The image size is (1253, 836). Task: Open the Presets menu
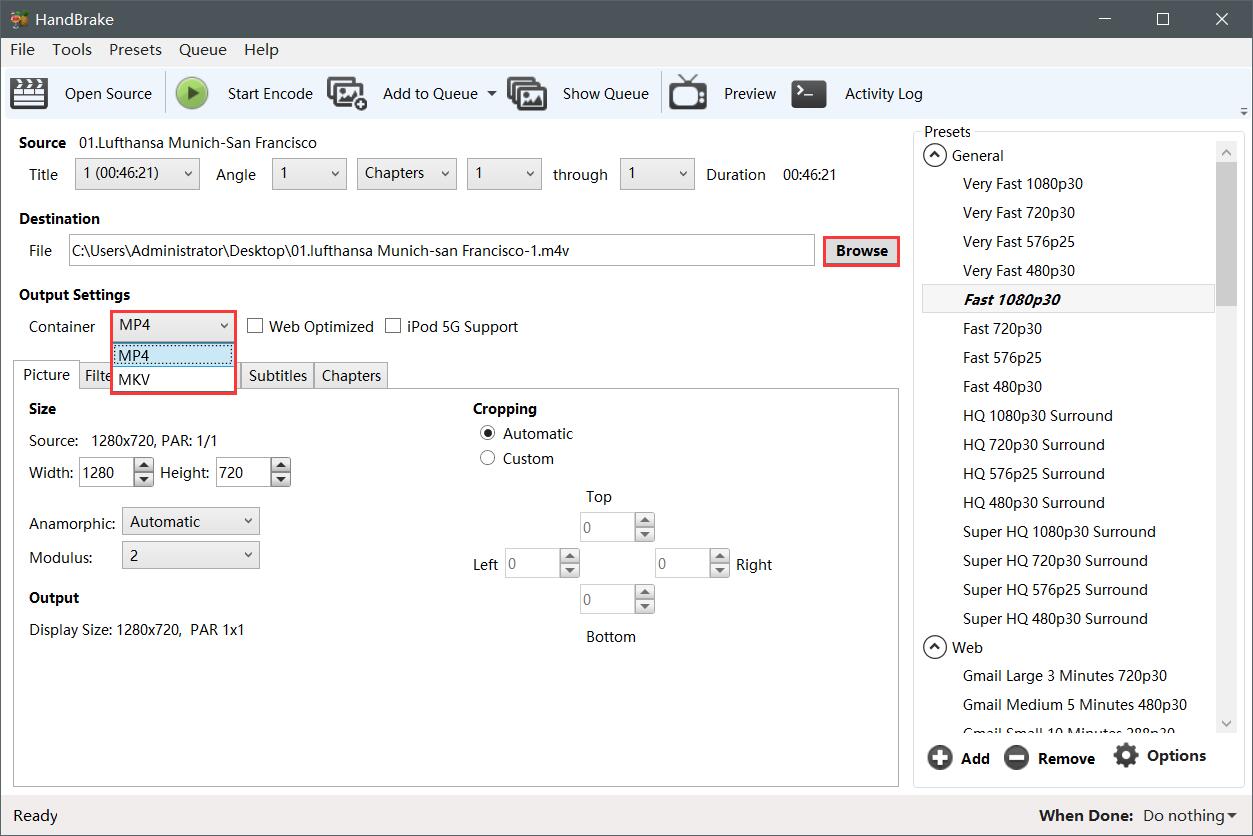pos(135,49)
